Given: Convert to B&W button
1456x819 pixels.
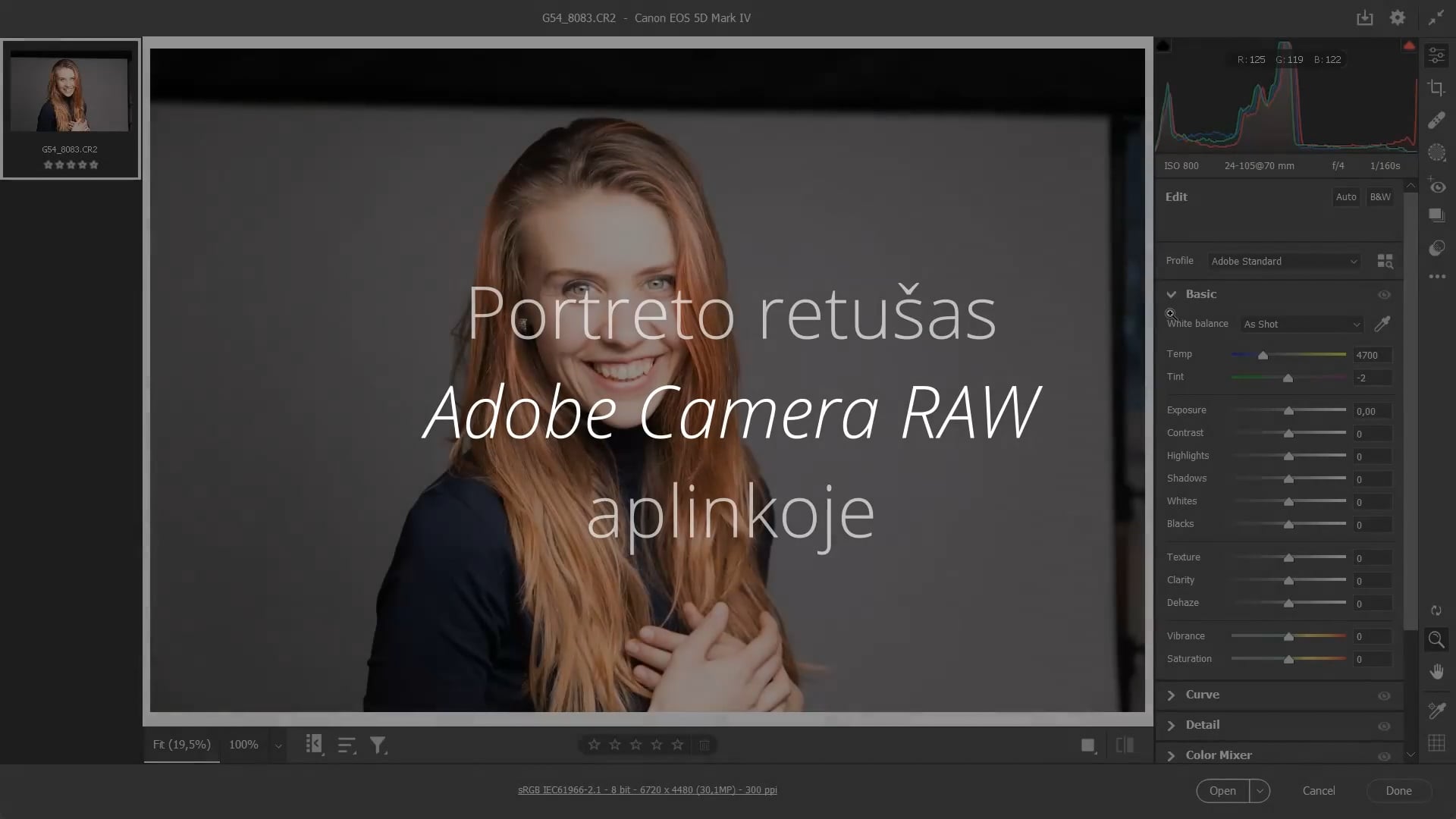Looking at the screenshot, I should click(x=1380, y=197).
